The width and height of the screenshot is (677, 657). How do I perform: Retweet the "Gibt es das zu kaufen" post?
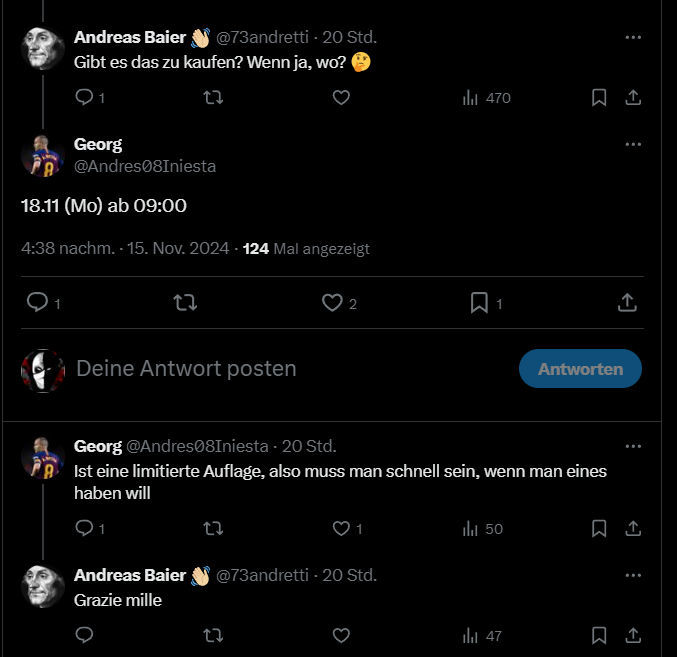point(213,97)
